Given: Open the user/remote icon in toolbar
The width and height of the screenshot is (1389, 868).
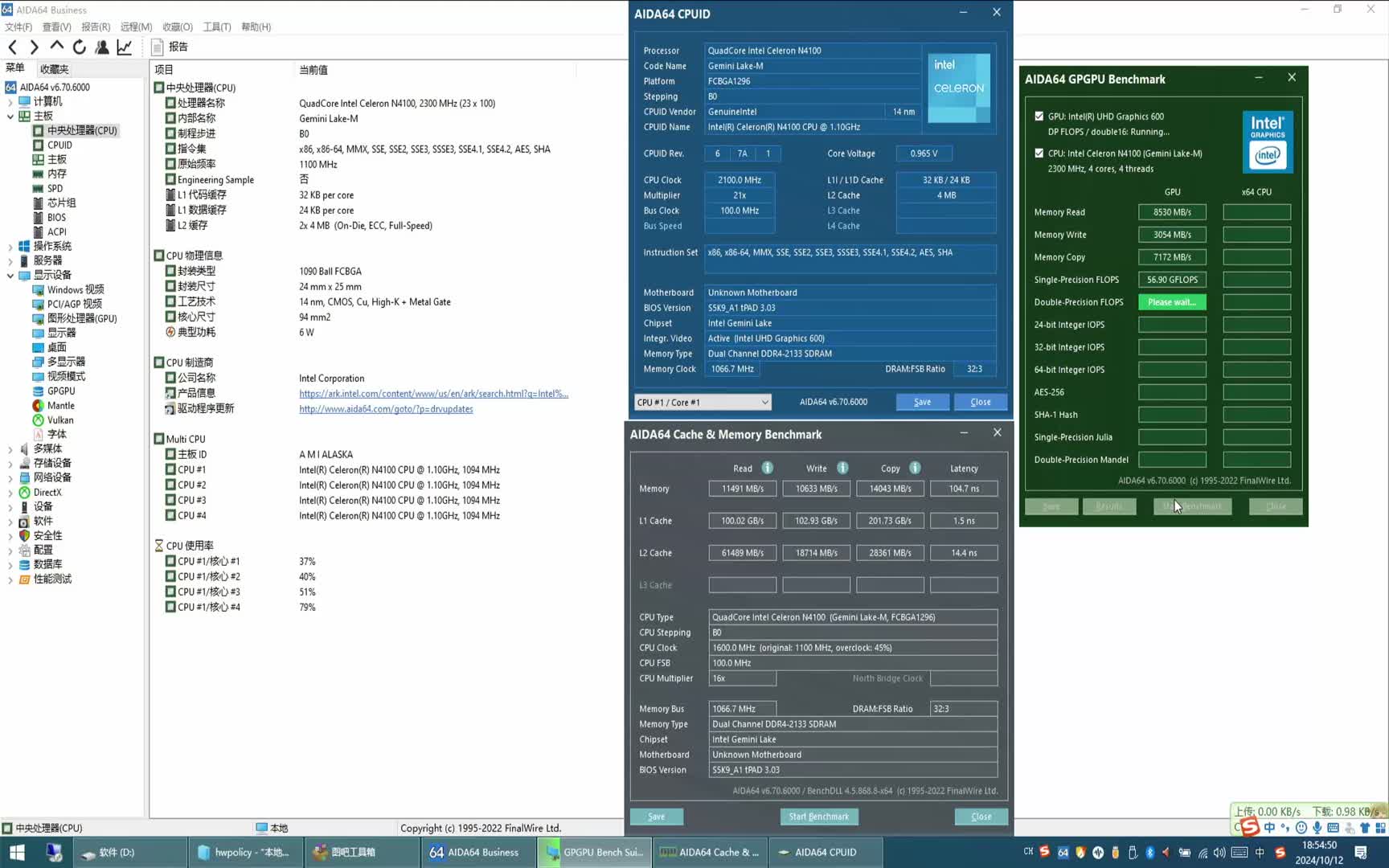Looking at the screenshot, I should click(x=102, y=47).
